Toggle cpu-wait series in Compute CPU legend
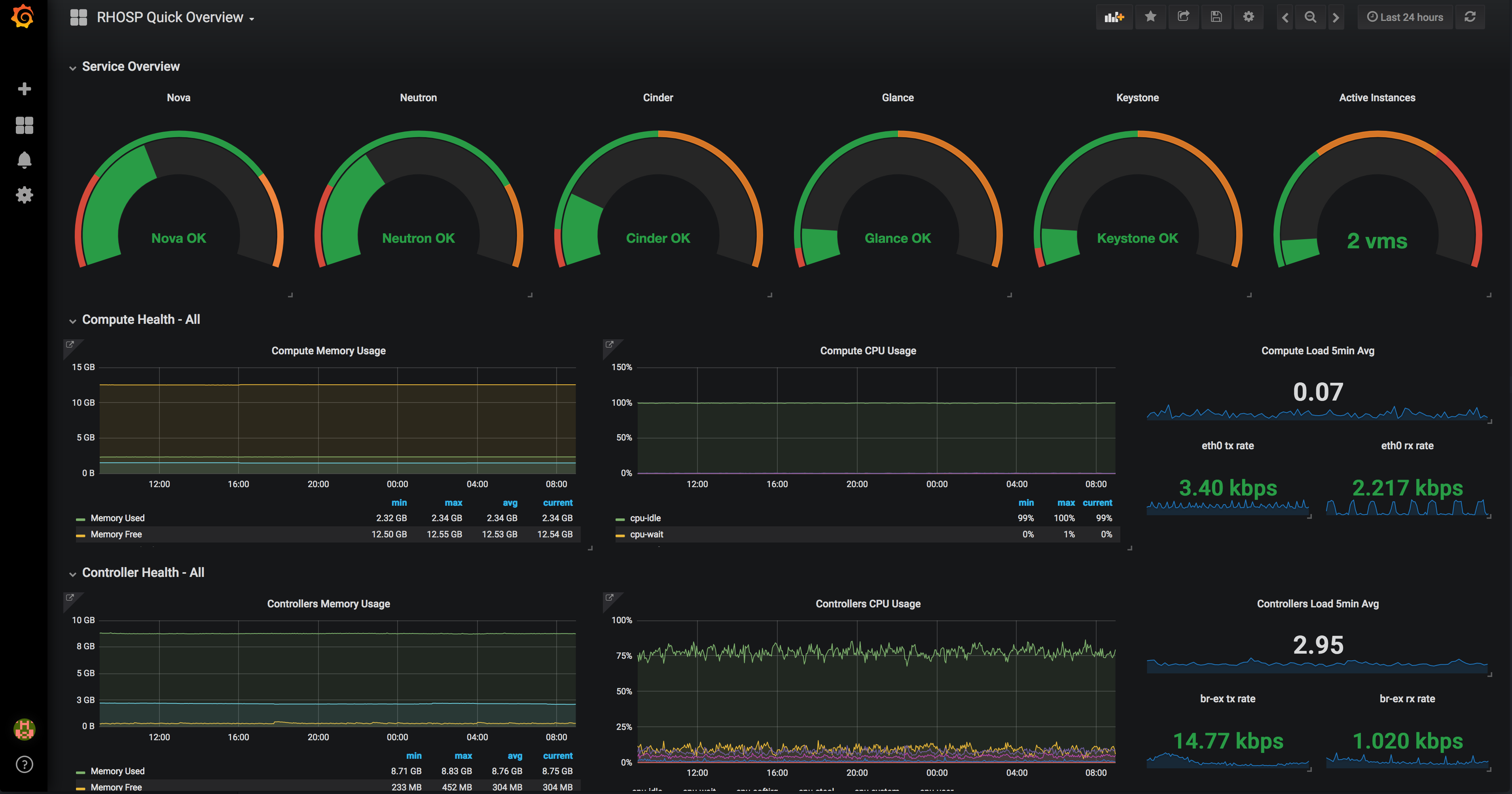Screen dimensions: 1512x794 click(x=646, y=535)
